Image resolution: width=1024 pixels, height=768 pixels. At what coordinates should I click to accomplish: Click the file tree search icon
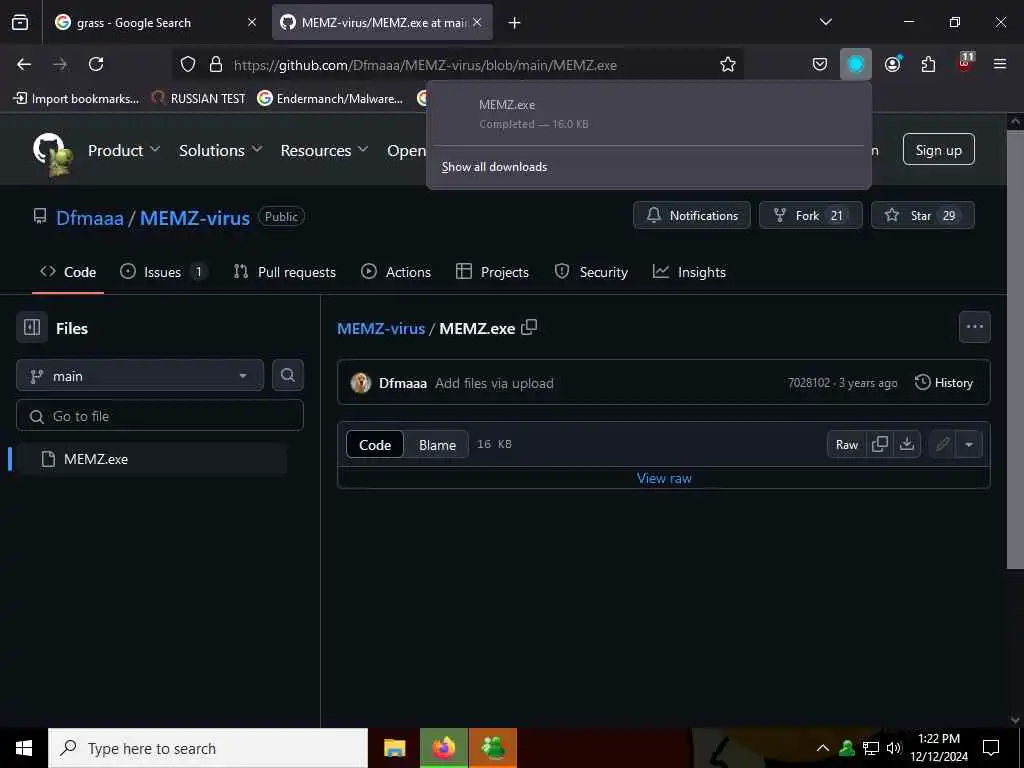(x=287, y=376)
